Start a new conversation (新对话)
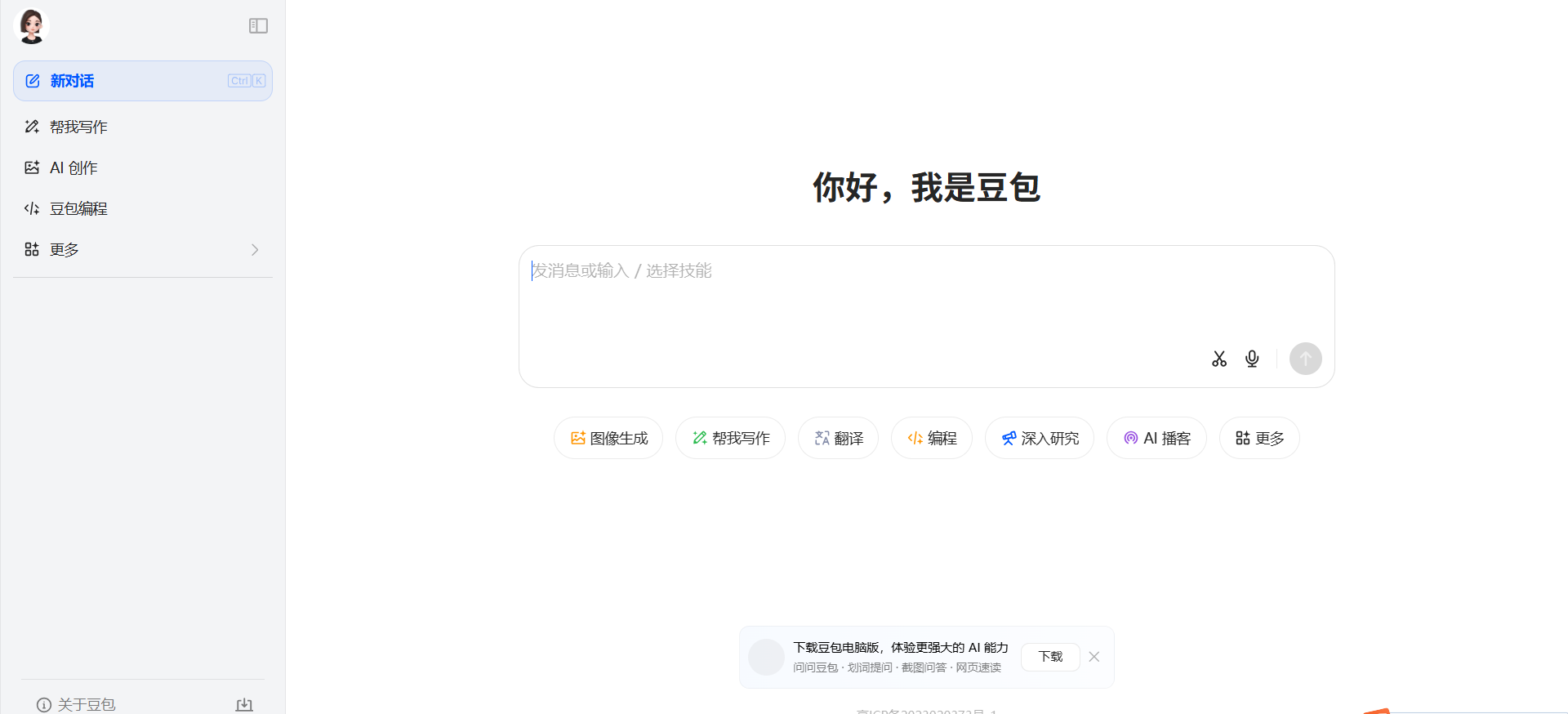 tap(143, 81)
